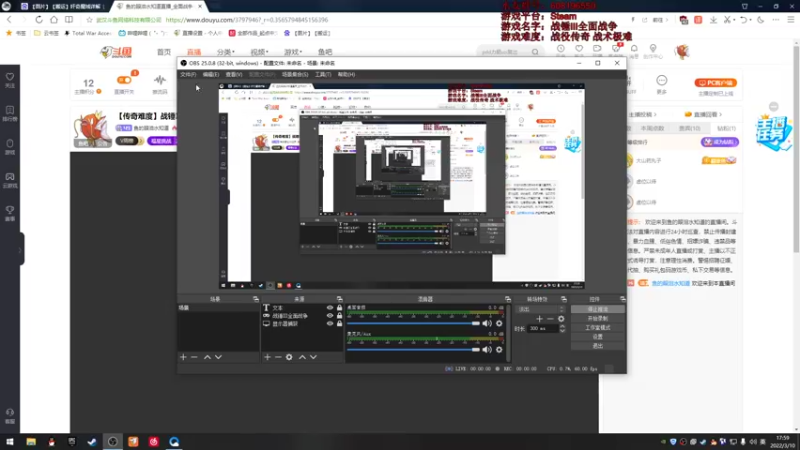Add a new source with the plus icon

pyautogui.click(x=267, y=357)
